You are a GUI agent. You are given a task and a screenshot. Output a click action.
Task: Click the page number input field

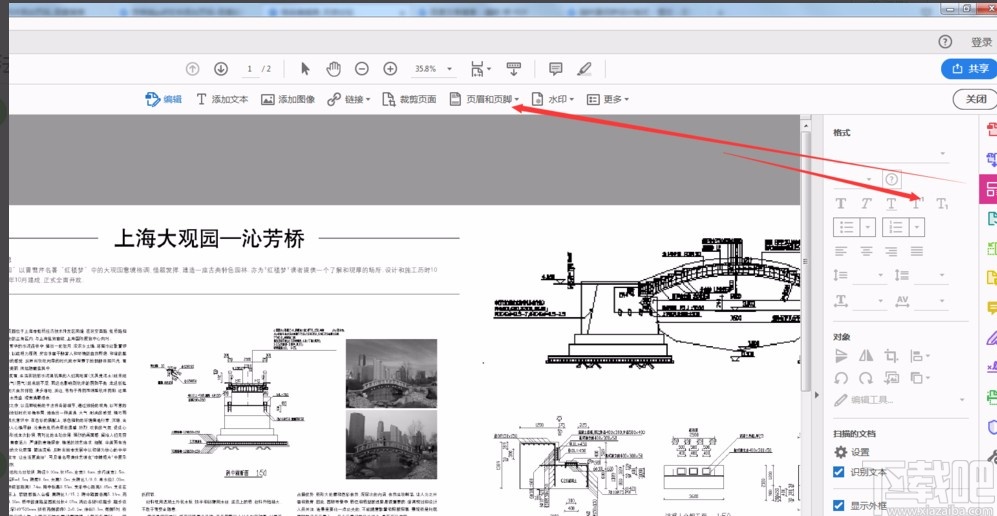[x=250, y=69]
